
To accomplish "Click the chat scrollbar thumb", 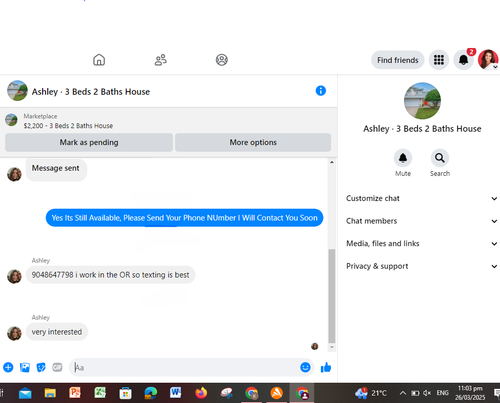I will tap(332, 296).
